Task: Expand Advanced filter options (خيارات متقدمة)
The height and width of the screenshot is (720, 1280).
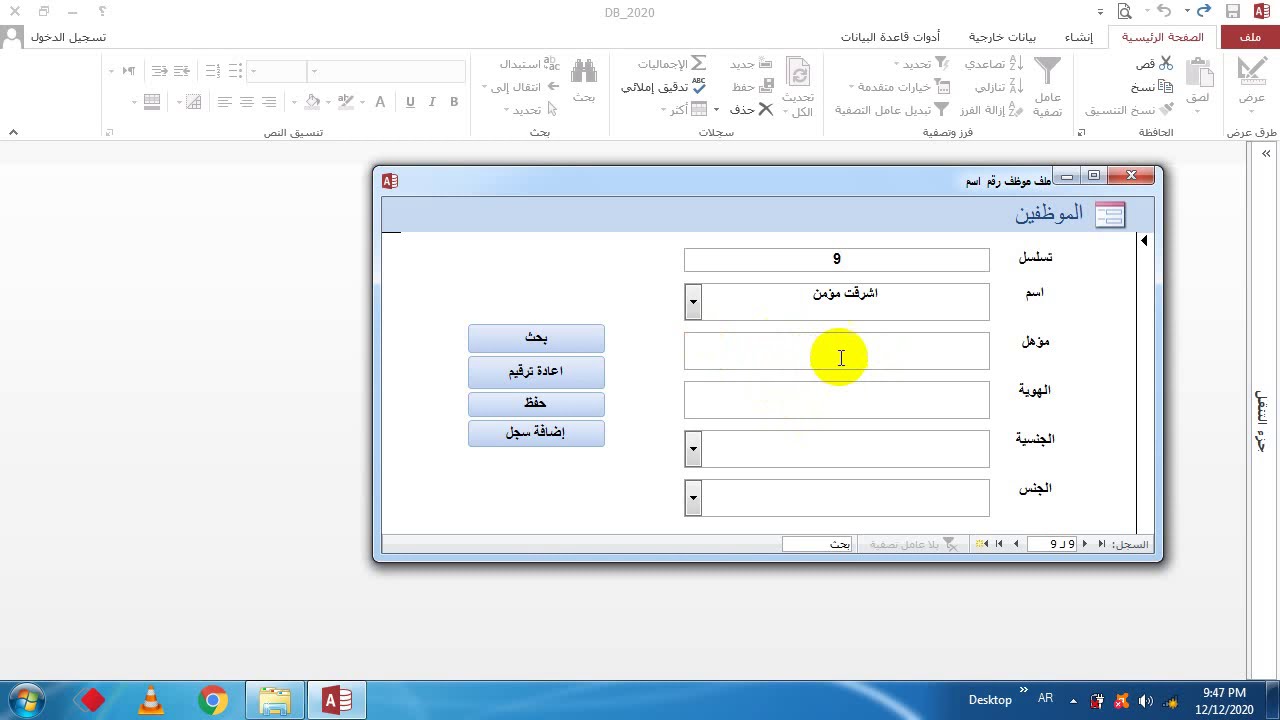Action: coord(899,87)
